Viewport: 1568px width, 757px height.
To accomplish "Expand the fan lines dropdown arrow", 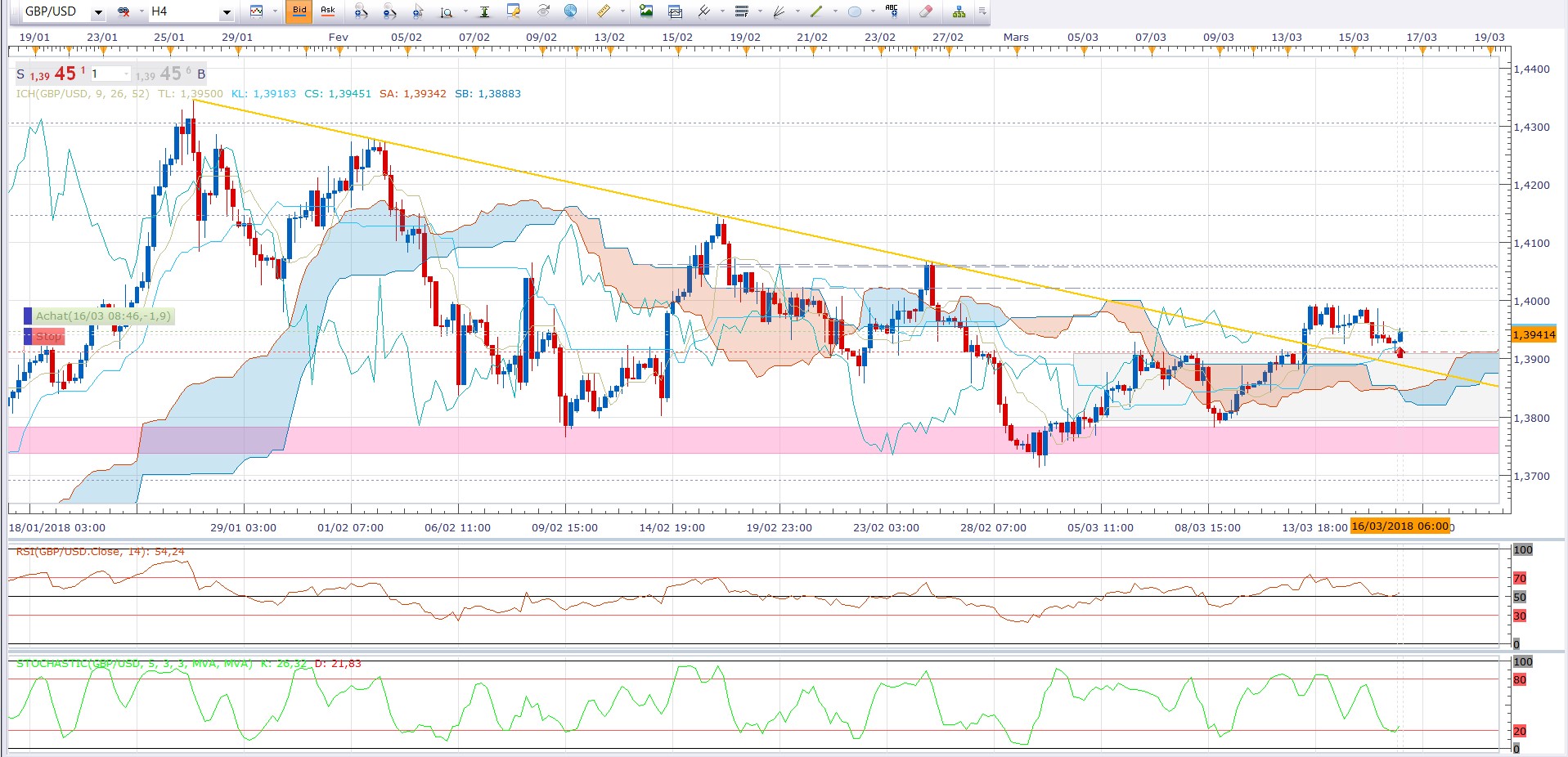I will coord(797,12).
